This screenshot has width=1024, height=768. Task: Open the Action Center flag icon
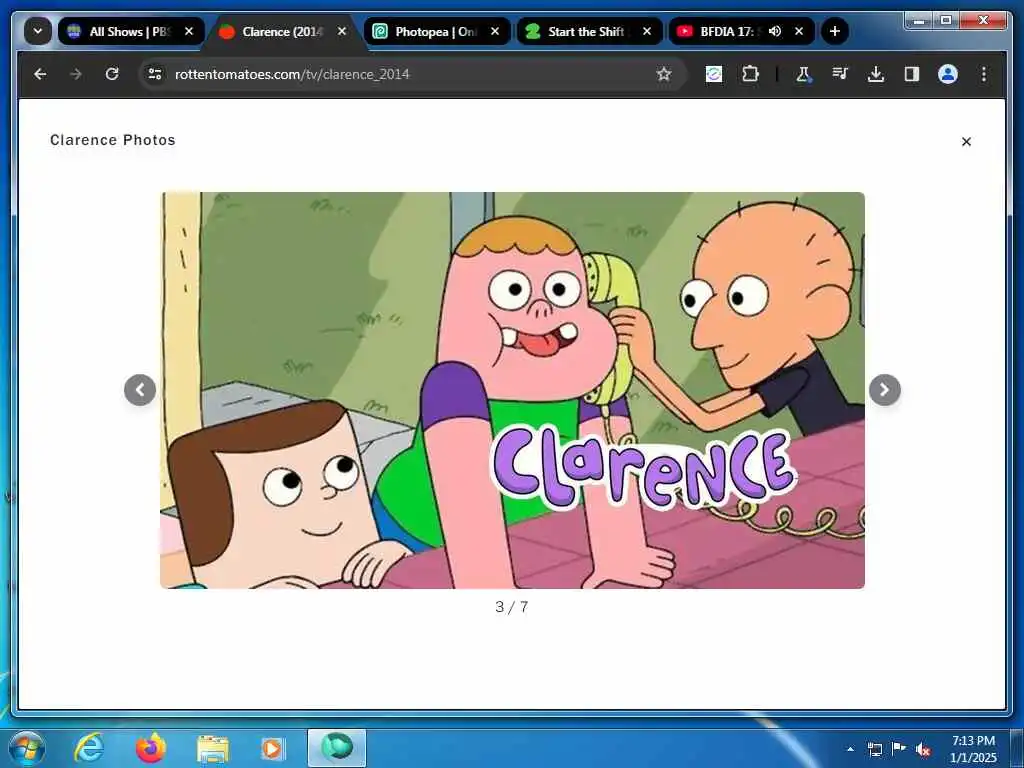pyautogui.click(x=899, y=749)
